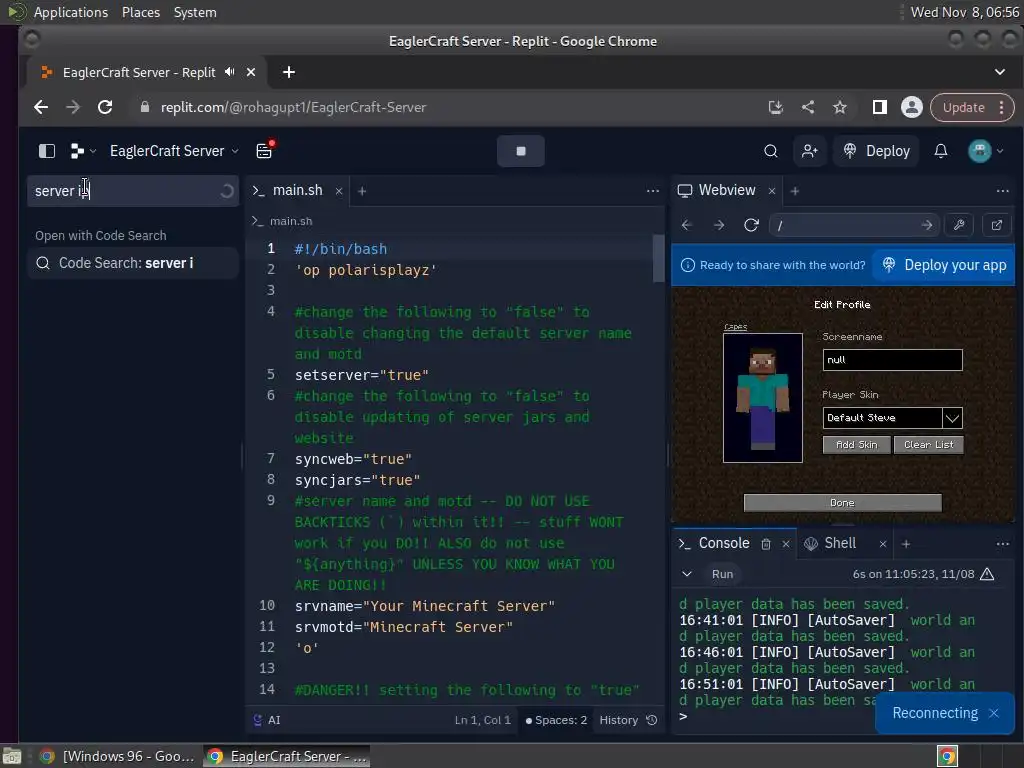Clear the console with trash icon
The height and width of the screenshot is (768, 1024).
tap(766, 544)
